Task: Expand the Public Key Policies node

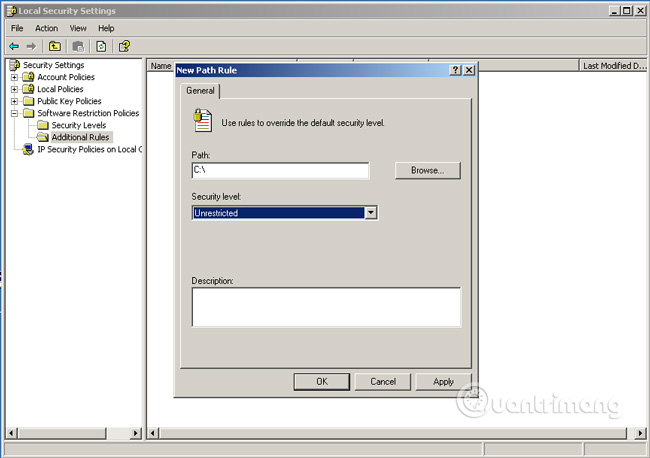Action: tap(15, 102)
